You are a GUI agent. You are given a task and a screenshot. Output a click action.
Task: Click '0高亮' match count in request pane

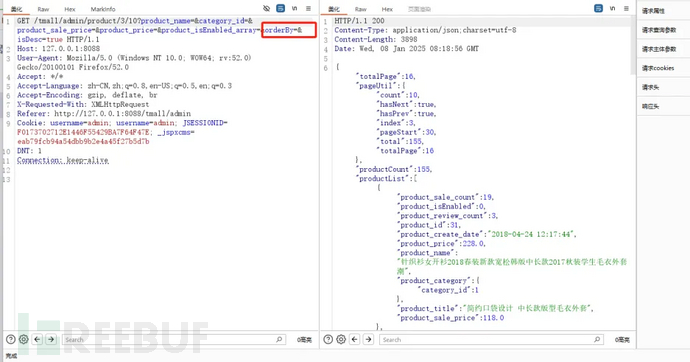(x=304, y=340)
